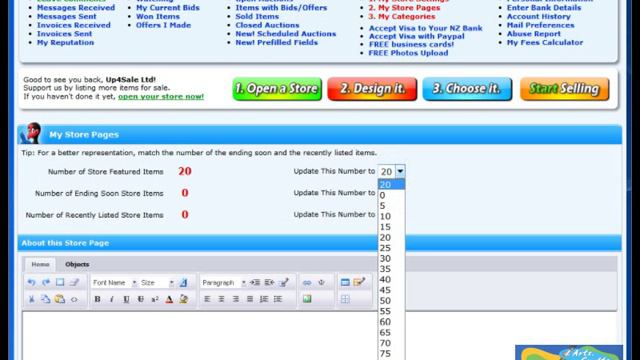Image resolution: width=640 pixels, height=360 pixels.
Task: Open FREE Photos Upload link
Action: 408,53
